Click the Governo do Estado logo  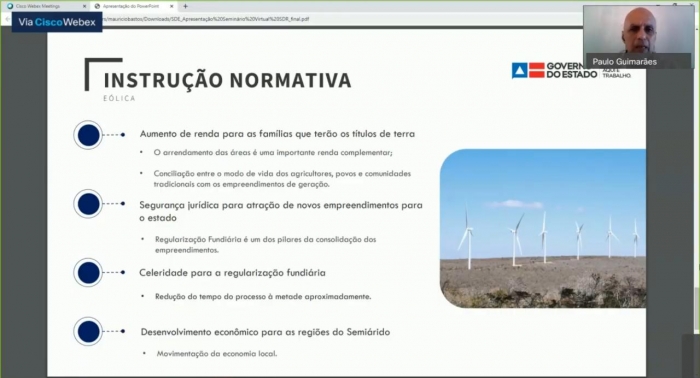571,70
